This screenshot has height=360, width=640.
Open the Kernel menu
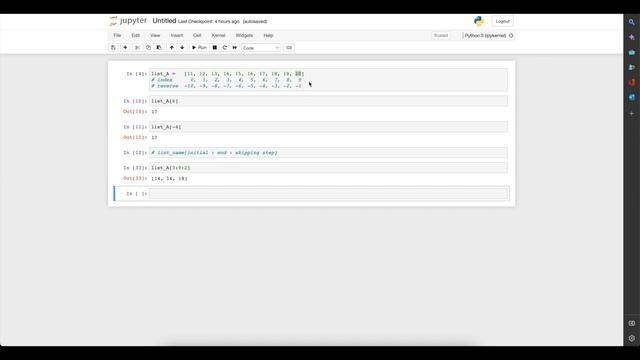click(218, 36)
